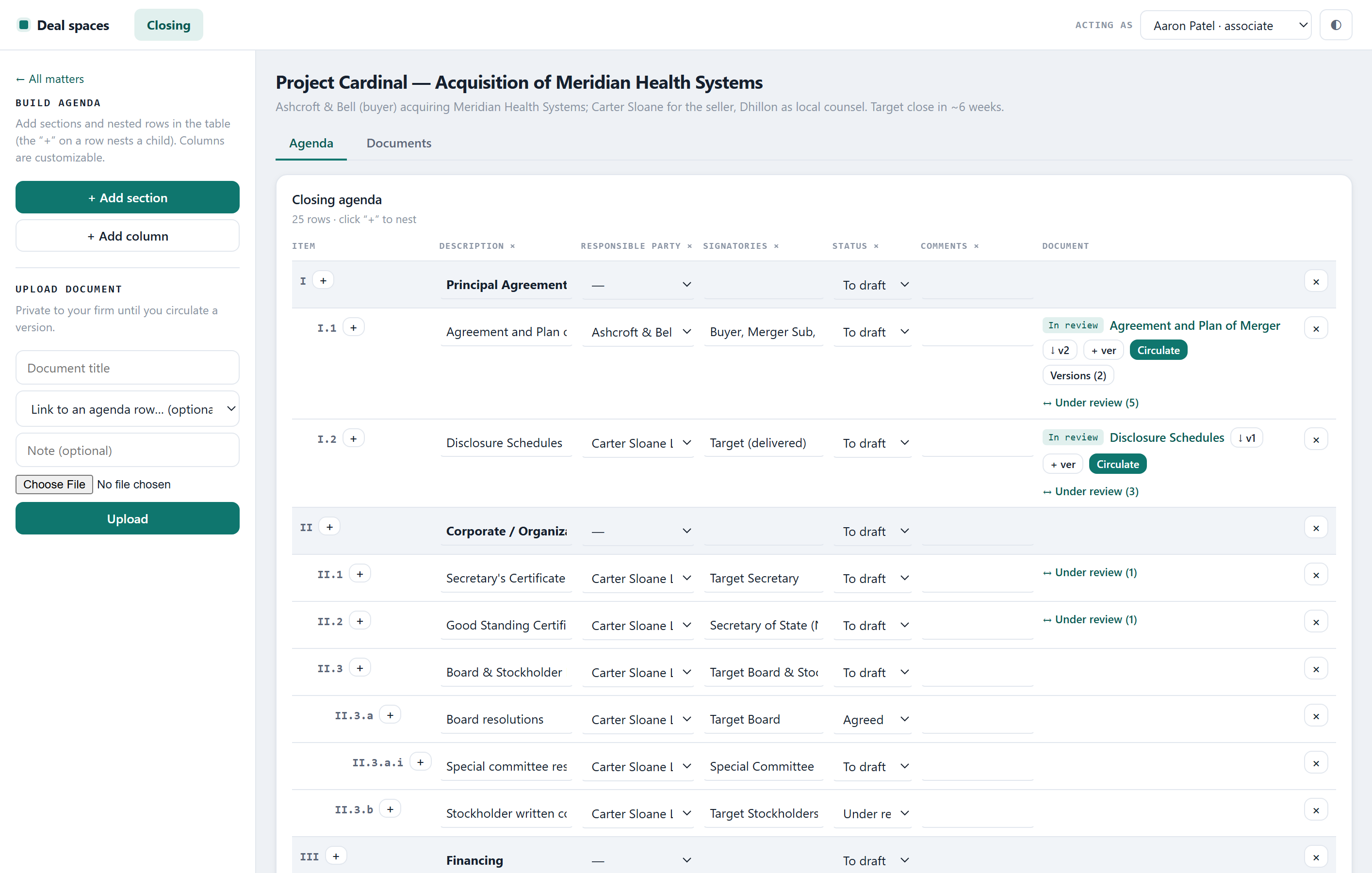Nest a child under row I.2
The image size is (1372, 873).
pyautogui.click(x=353, y=438)
